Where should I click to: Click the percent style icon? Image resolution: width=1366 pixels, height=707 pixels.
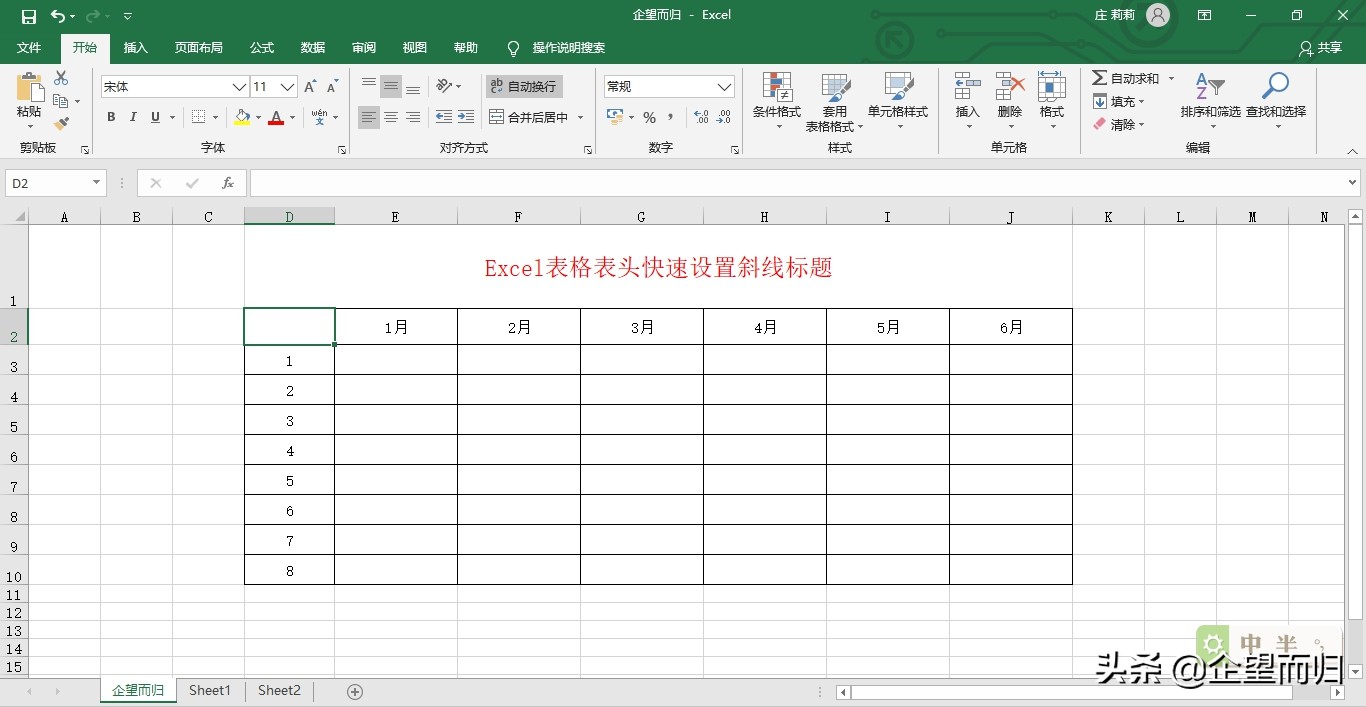coord(649,117)
